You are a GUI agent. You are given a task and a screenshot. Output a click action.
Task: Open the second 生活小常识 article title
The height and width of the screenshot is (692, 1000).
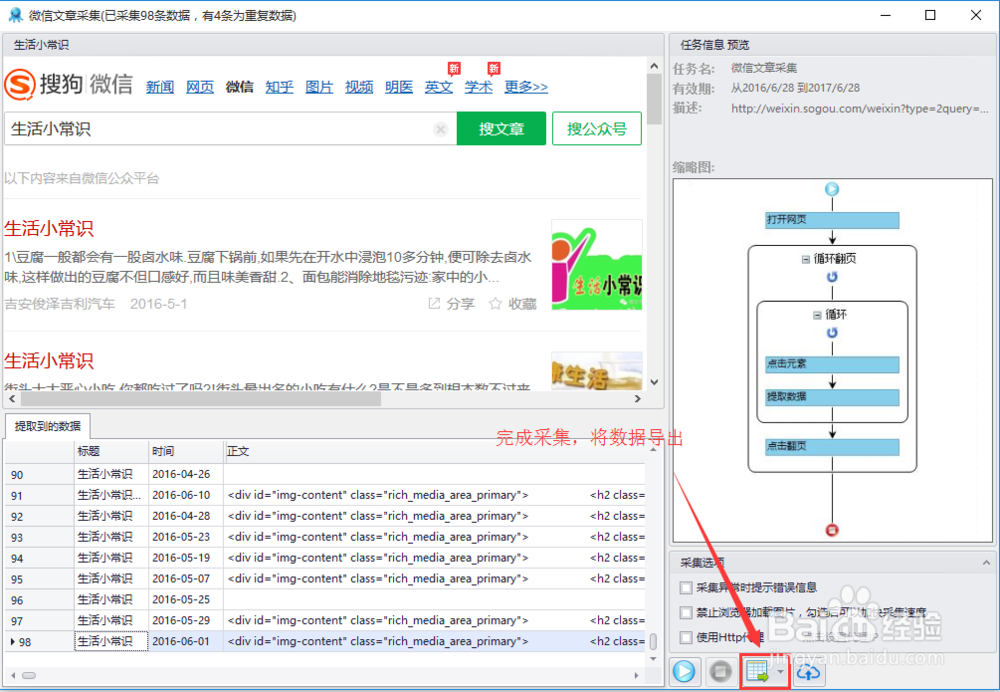[x=49, y=361]
